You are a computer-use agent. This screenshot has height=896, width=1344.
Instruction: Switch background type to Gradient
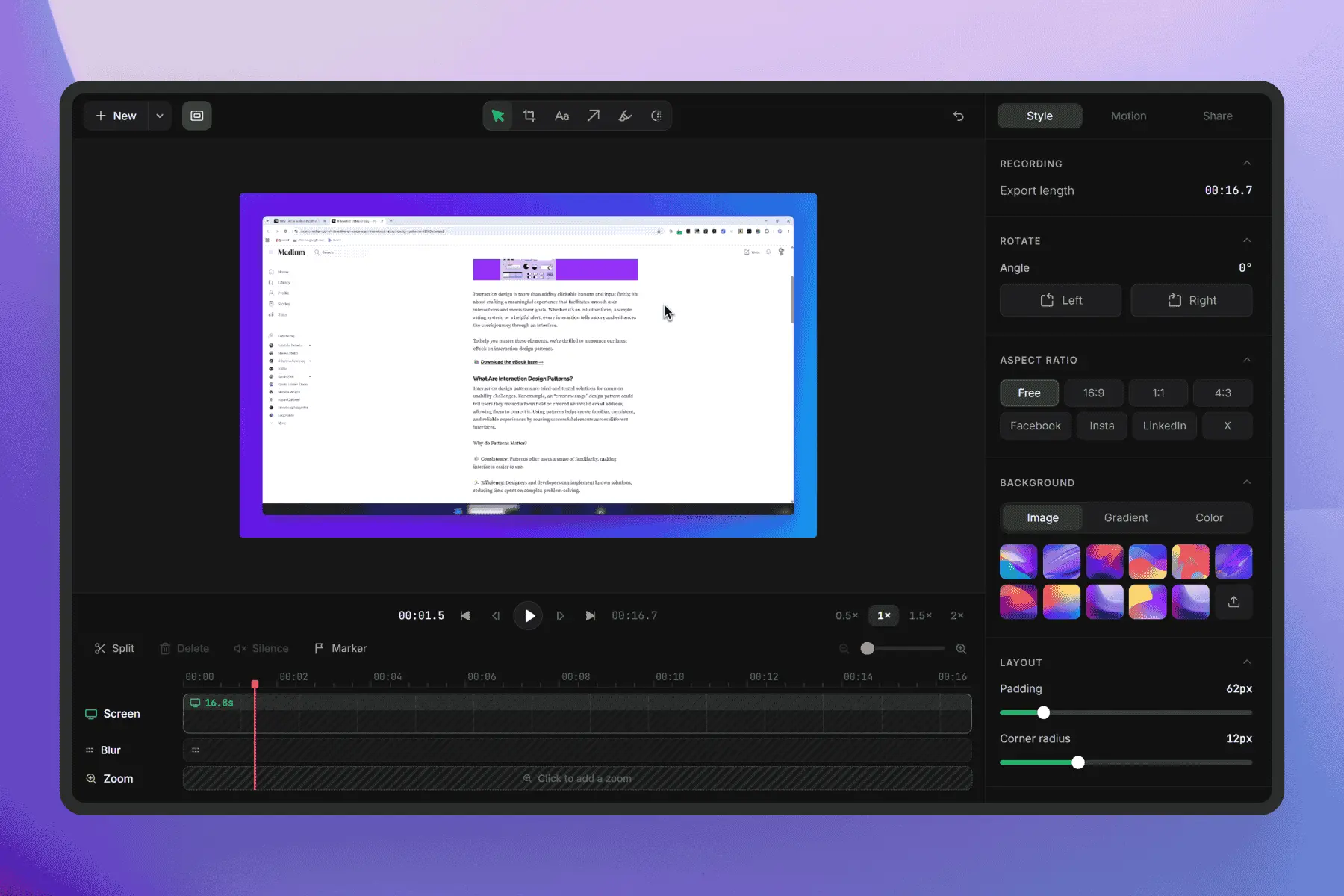1126,517
